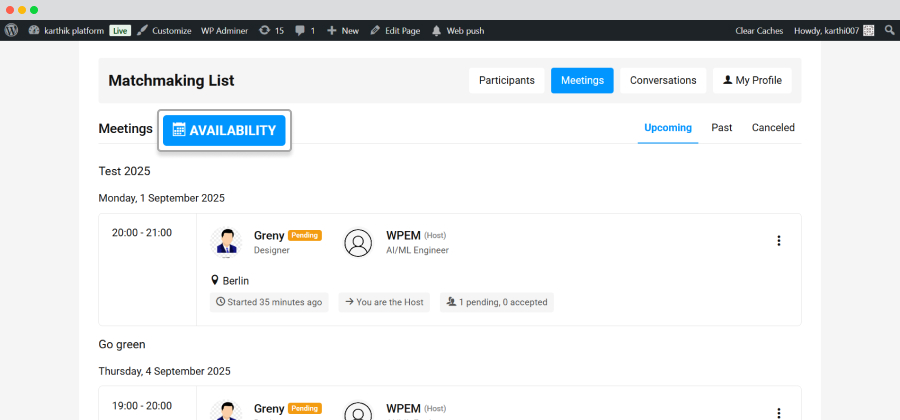Click '1 pending, 0 accepted' tag
Screen dimensions: 900x420
[497, 302]
